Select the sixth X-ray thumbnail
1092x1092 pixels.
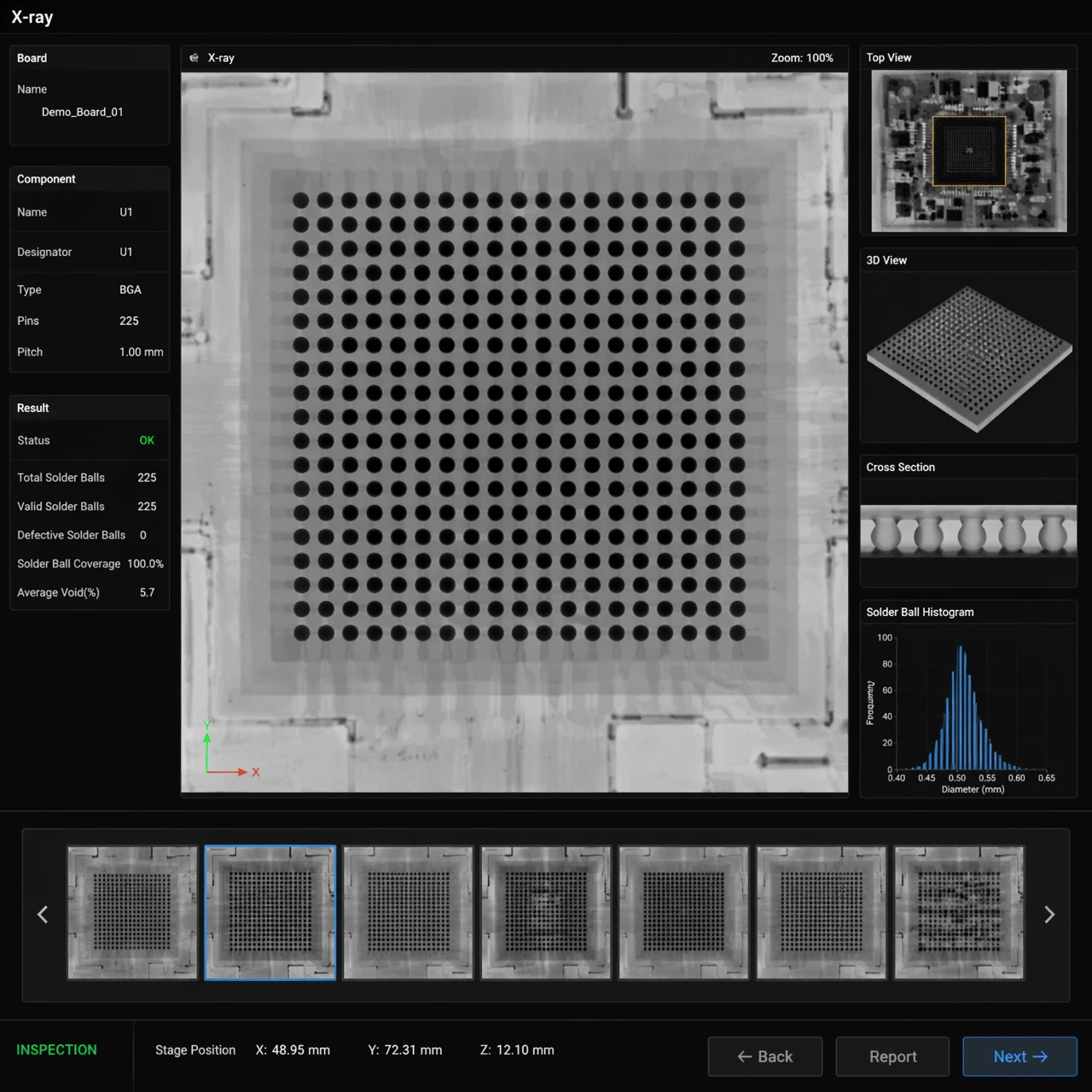(x=822, y=912)
